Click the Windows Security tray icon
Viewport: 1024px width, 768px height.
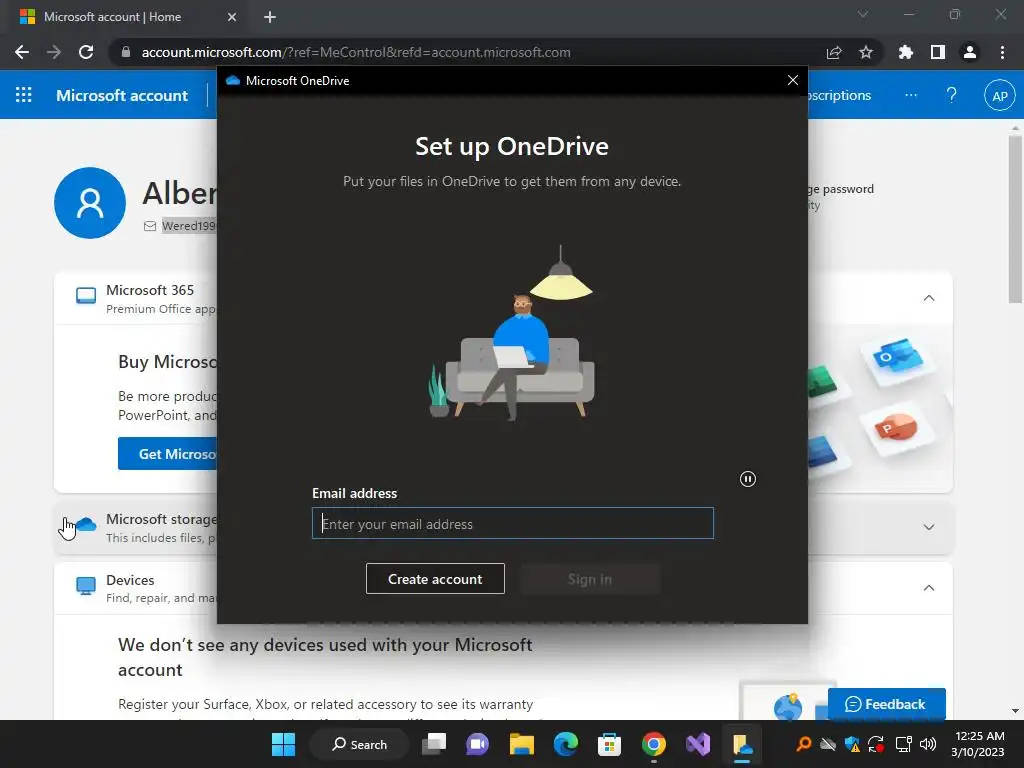coord(852,744)
